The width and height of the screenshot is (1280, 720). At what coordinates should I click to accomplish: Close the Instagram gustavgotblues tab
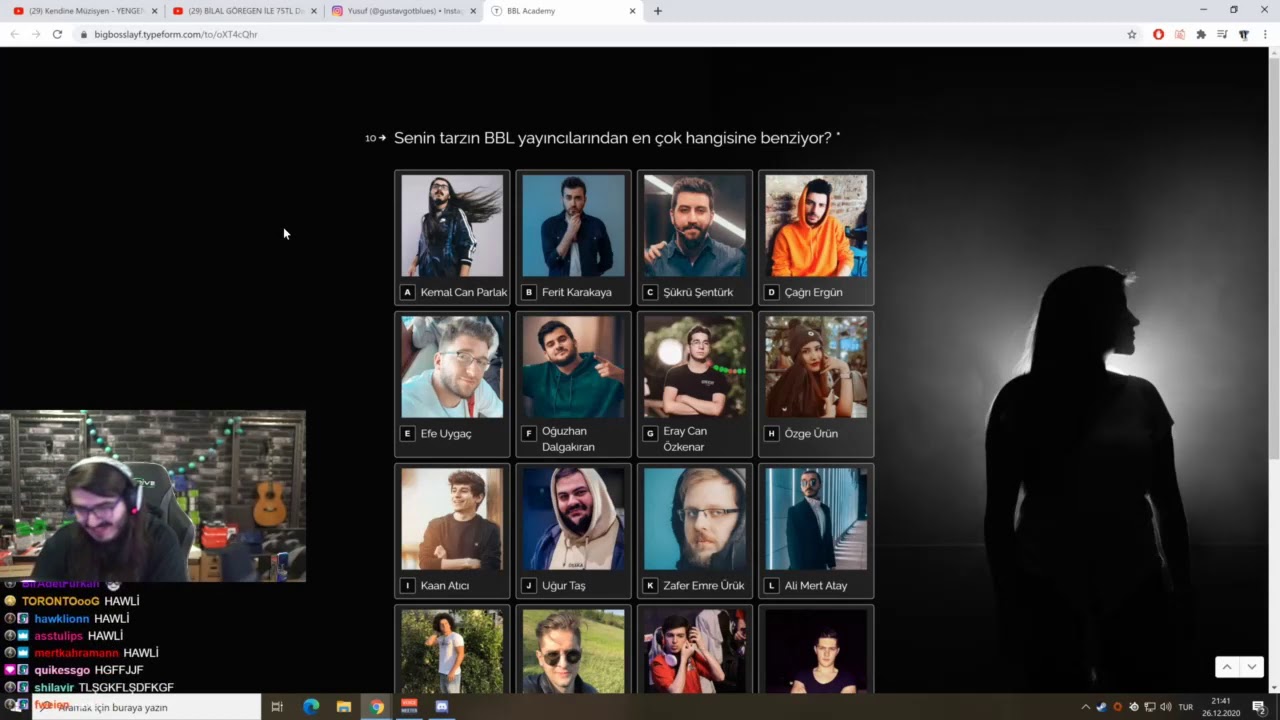(x=473, y=11)
